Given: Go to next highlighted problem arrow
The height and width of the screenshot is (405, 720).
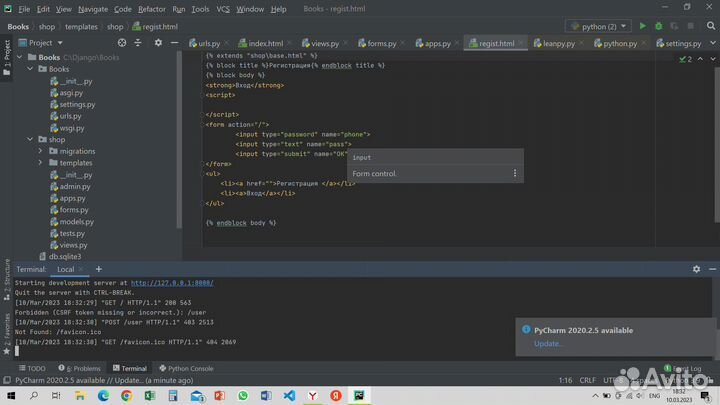Looking at the screenshot, I should pyautogui.click(x=713, y=59).
